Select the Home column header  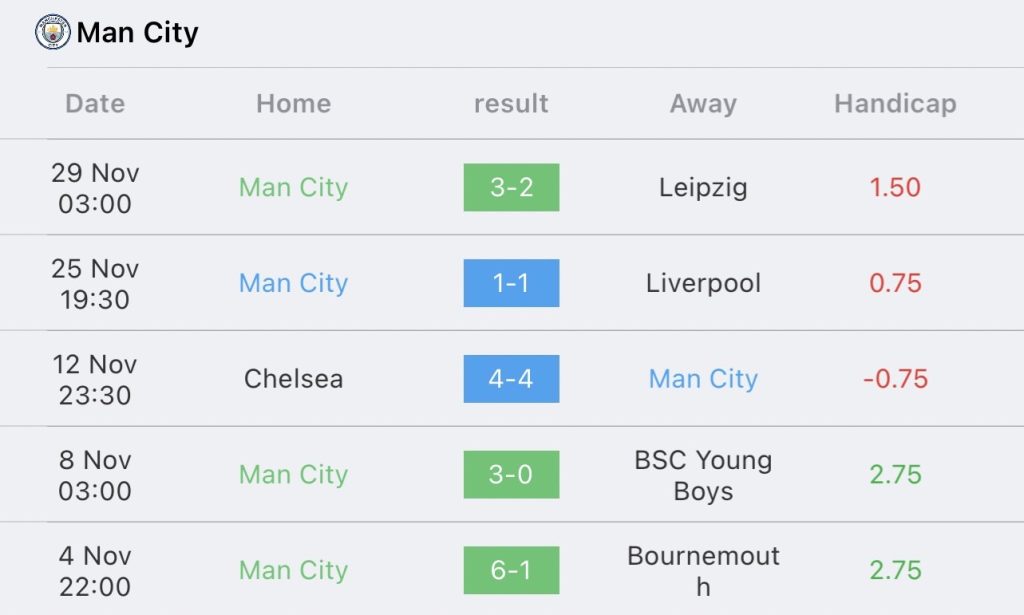(293, 103)
